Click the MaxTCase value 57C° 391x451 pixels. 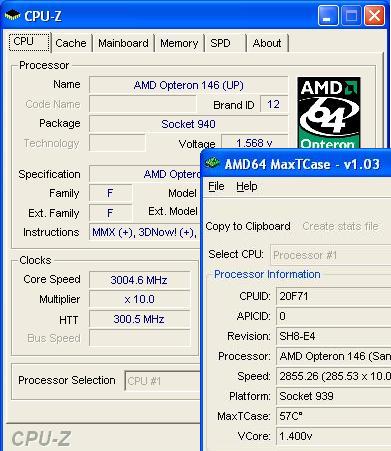(x=333, y=416)
